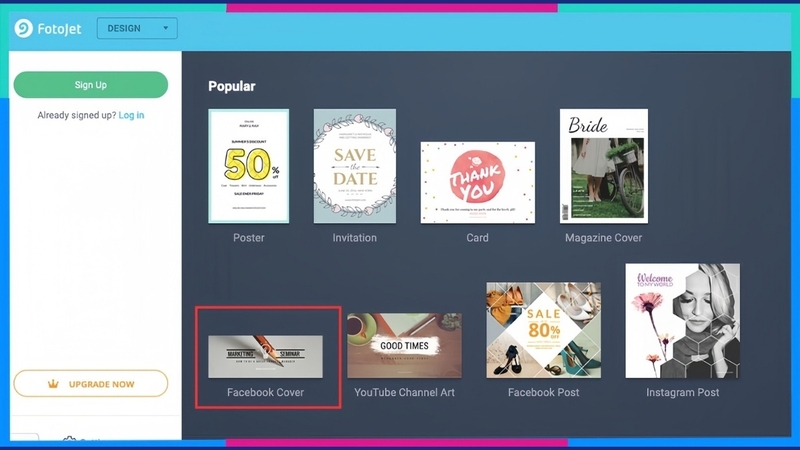Image resolution: width=800 pixels, height=450 pixels.
Task: Open the Instagram Post template thumbnail
Action: coord(683,321)
